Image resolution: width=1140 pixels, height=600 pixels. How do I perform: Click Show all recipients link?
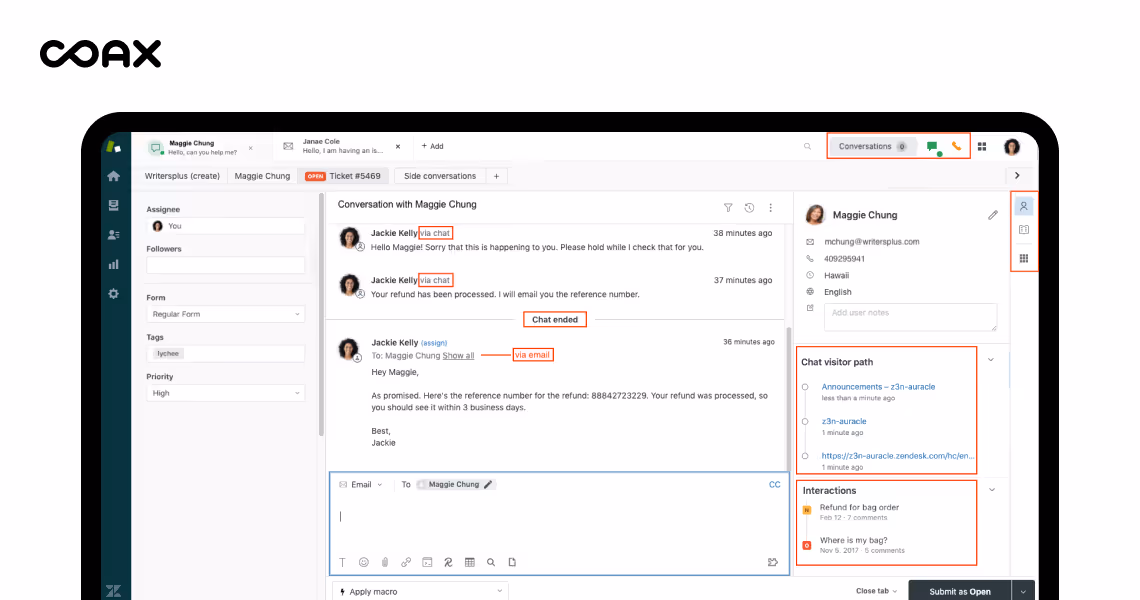point(458,356)
